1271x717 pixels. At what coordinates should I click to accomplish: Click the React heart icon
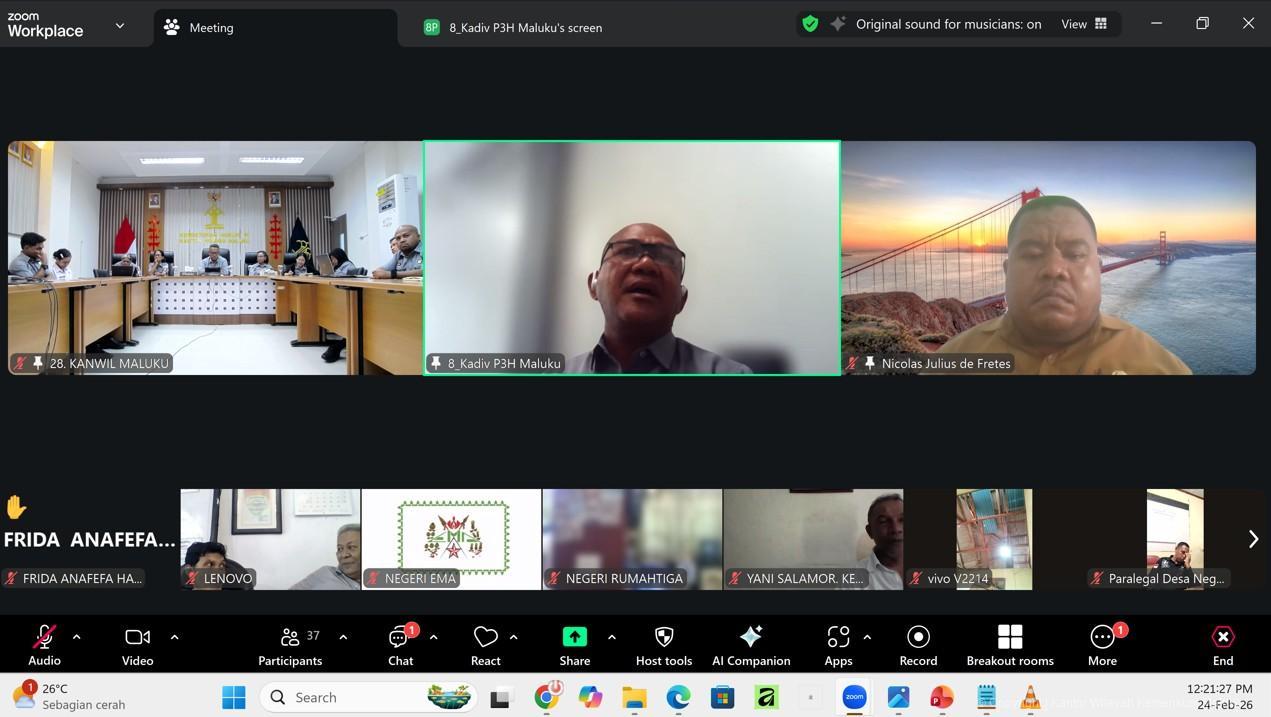point(485,645)
